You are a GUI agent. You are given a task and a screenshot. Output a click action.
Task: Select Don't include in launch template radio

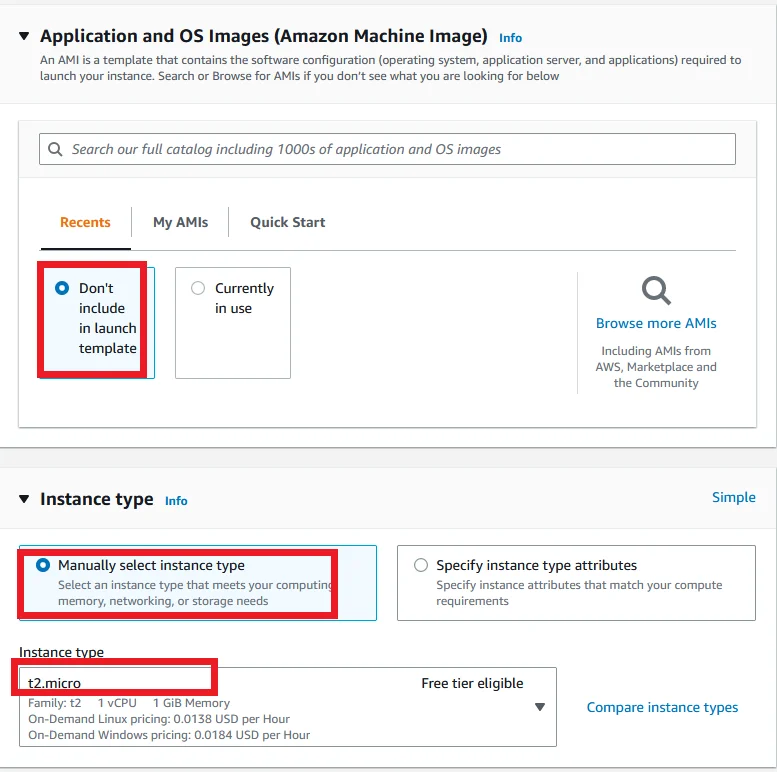click(62, 288)
